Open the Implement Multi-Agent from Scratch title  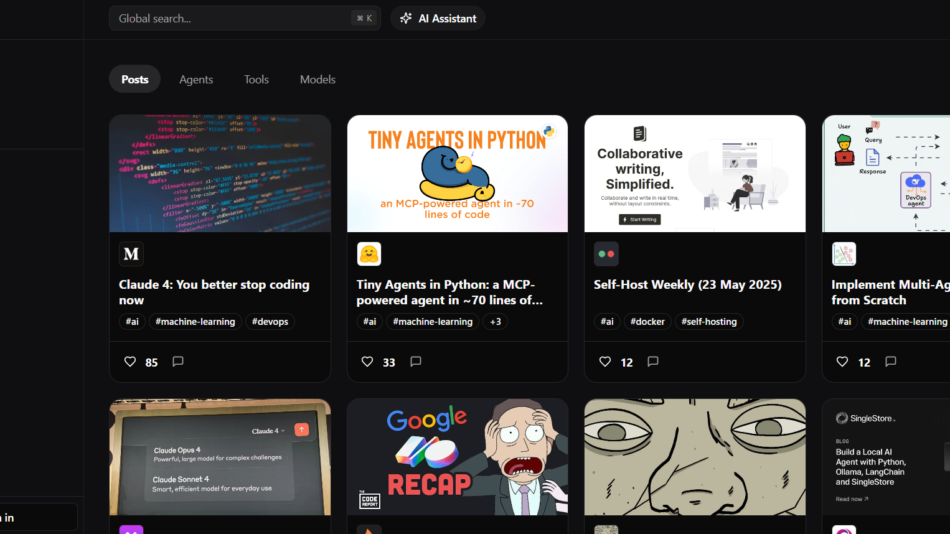pyautogui.click(x=891, y=292)
